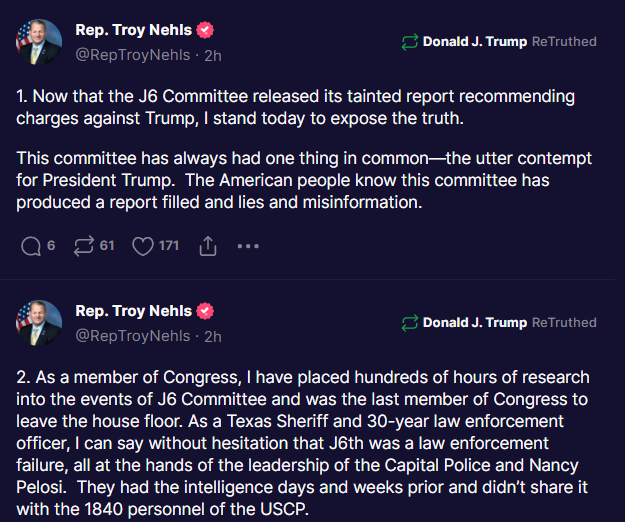Click ReTruthed arrows icon on second post
This screenshot has height=522, width=625.
click(x=409, y=323)
